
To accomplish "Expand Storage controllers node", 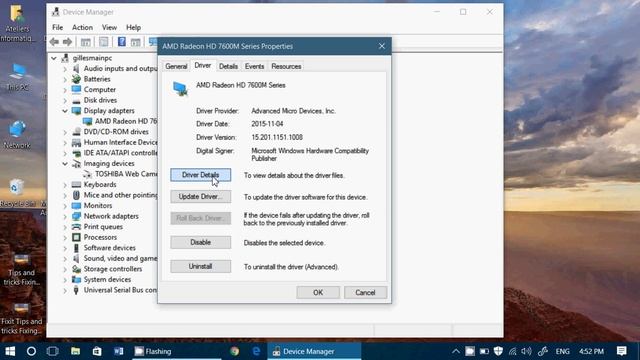I will (x=65, y=269).
